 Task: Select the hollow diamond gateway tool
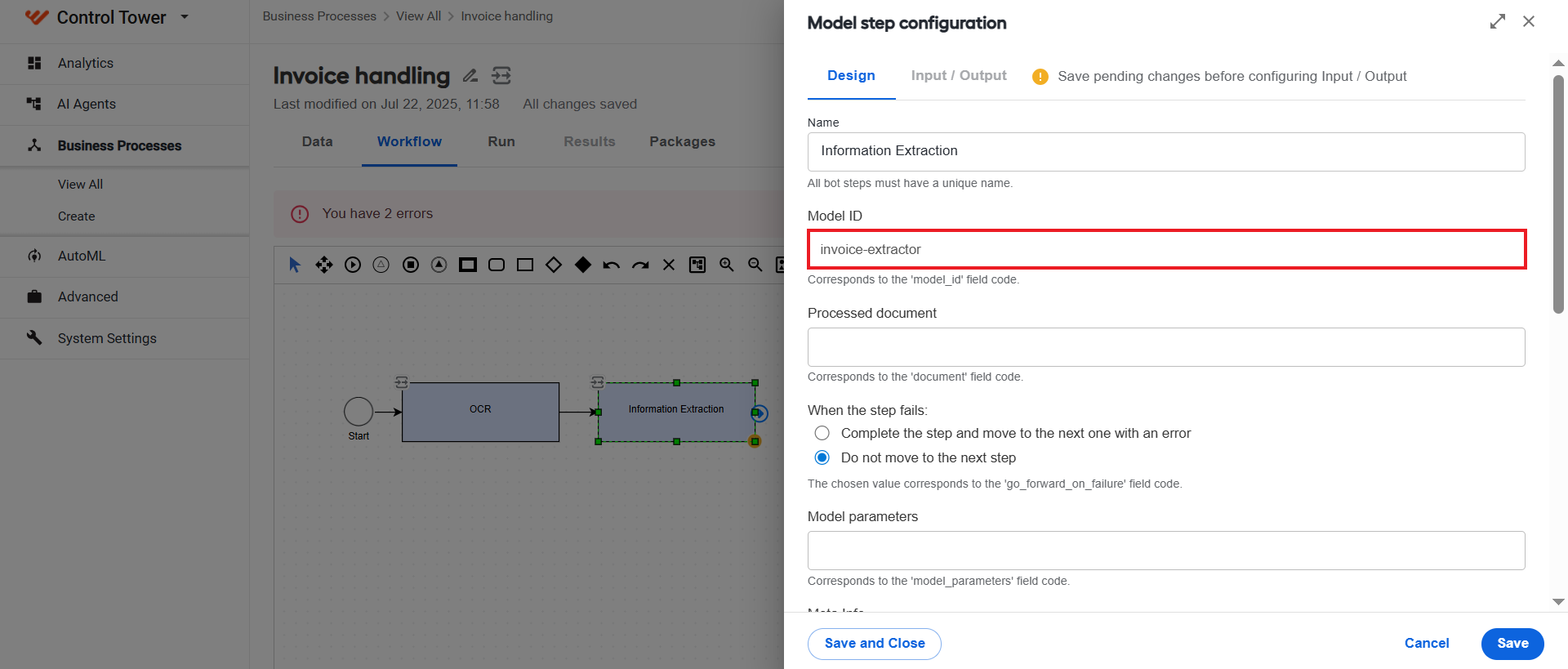(554, 265)
